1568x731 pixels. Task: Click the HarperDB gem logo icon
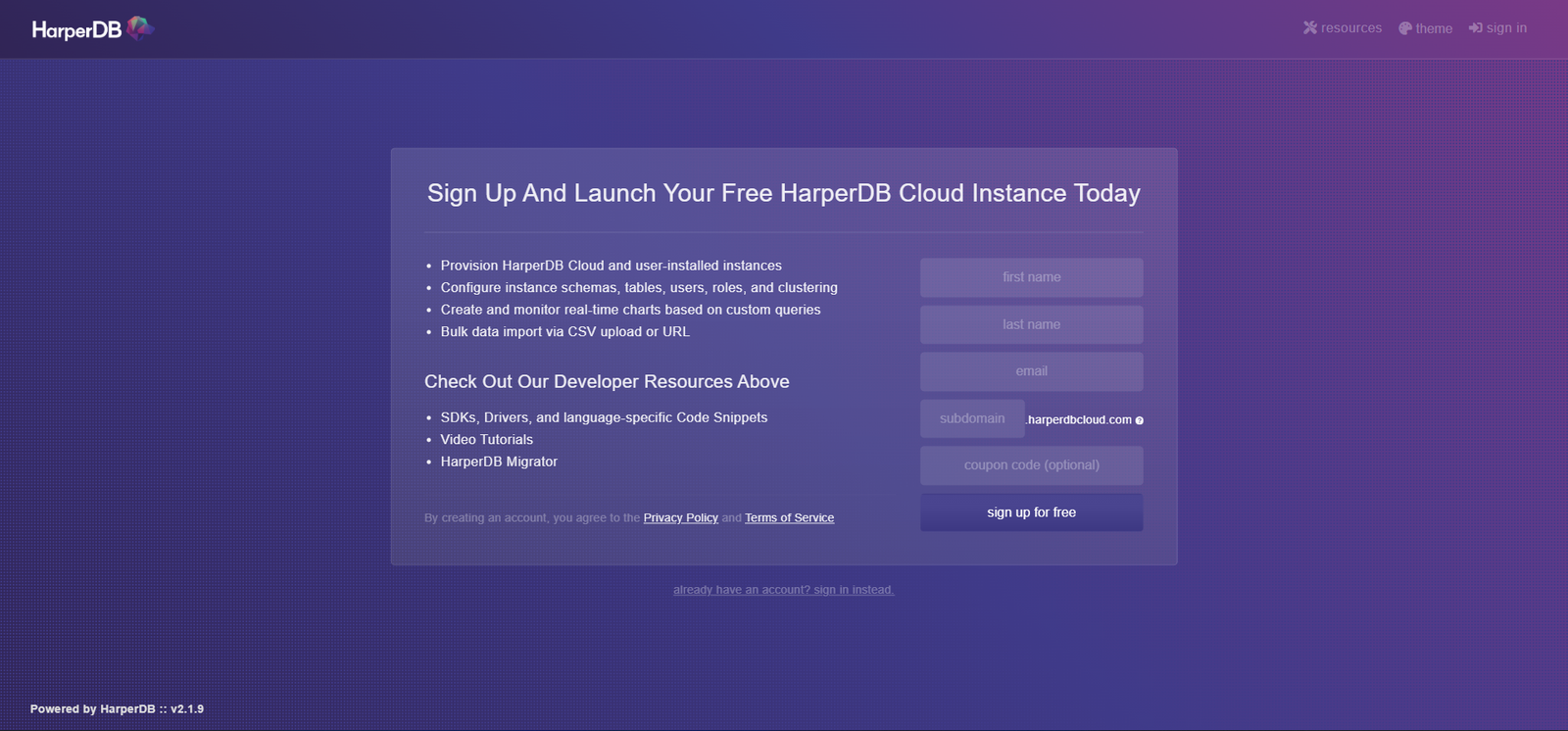(x=140, y=28)
